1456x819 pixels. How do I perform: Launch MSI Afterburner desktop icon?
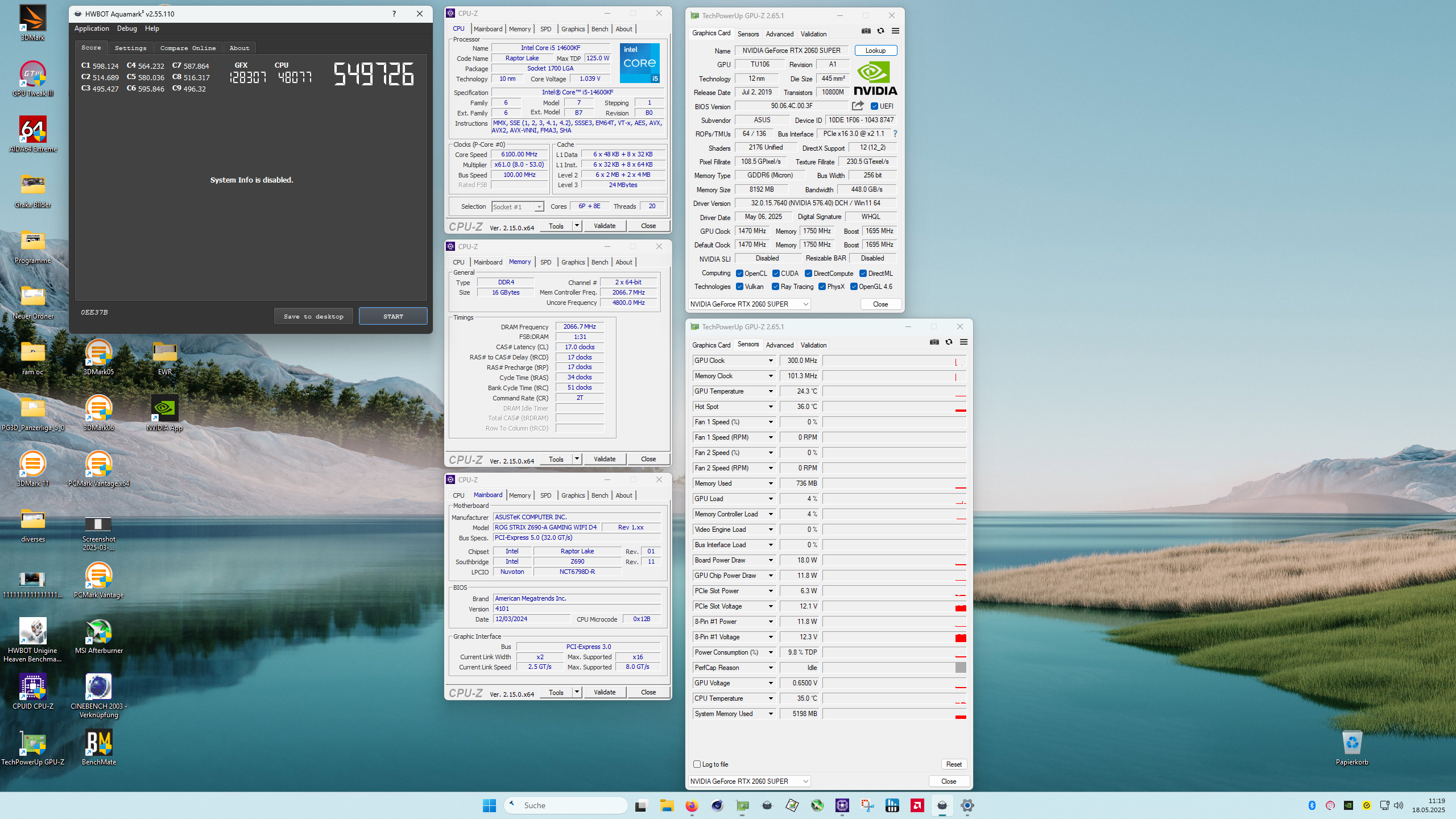click(98, 636)
